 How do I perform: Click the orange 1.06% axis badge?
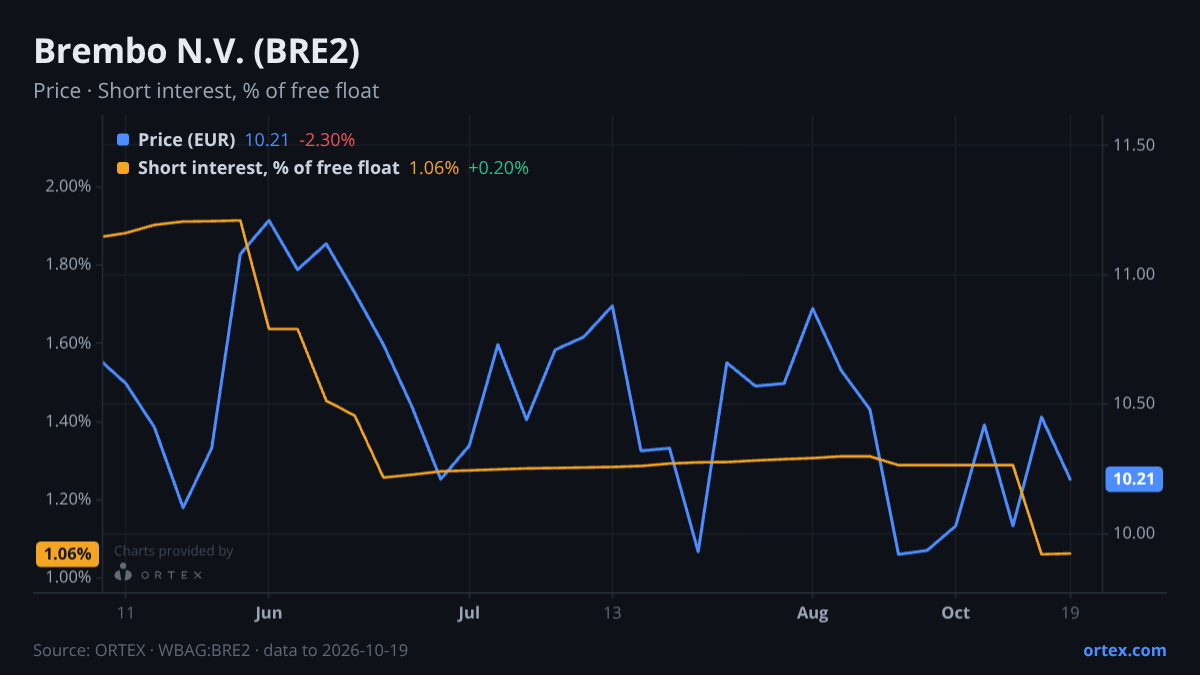coord(67,554)
